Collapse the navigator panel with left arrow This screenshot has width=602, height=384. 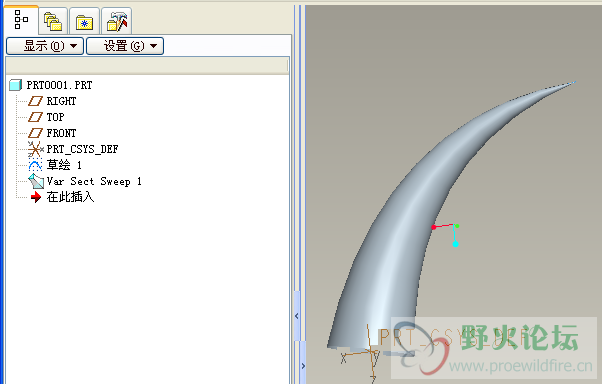[x=297, y=316]
